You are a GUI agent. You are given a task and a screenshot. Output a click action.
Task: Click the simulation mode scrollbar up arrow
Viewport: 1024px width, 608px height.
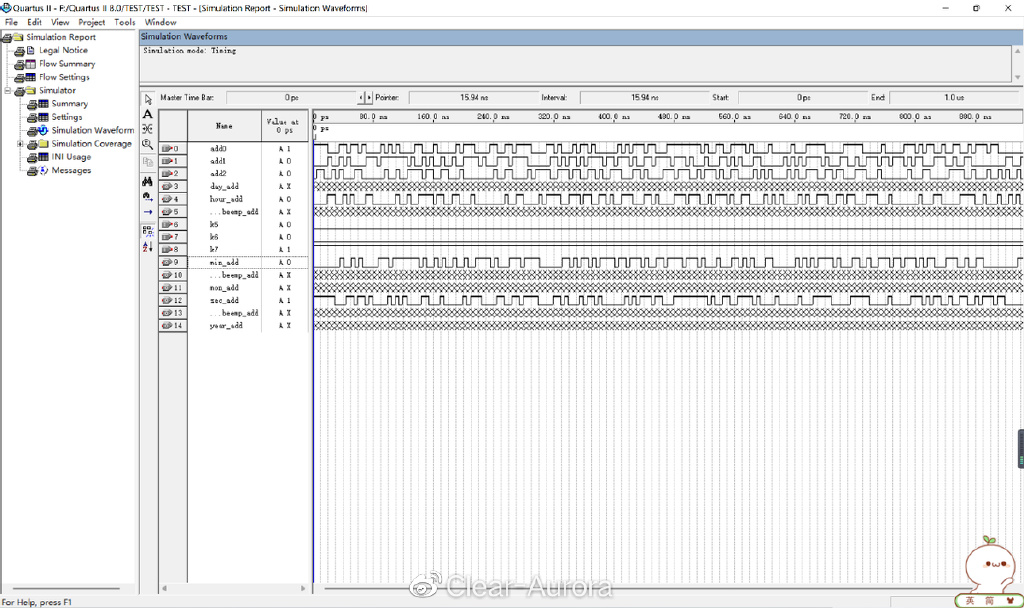(1017, 51)
